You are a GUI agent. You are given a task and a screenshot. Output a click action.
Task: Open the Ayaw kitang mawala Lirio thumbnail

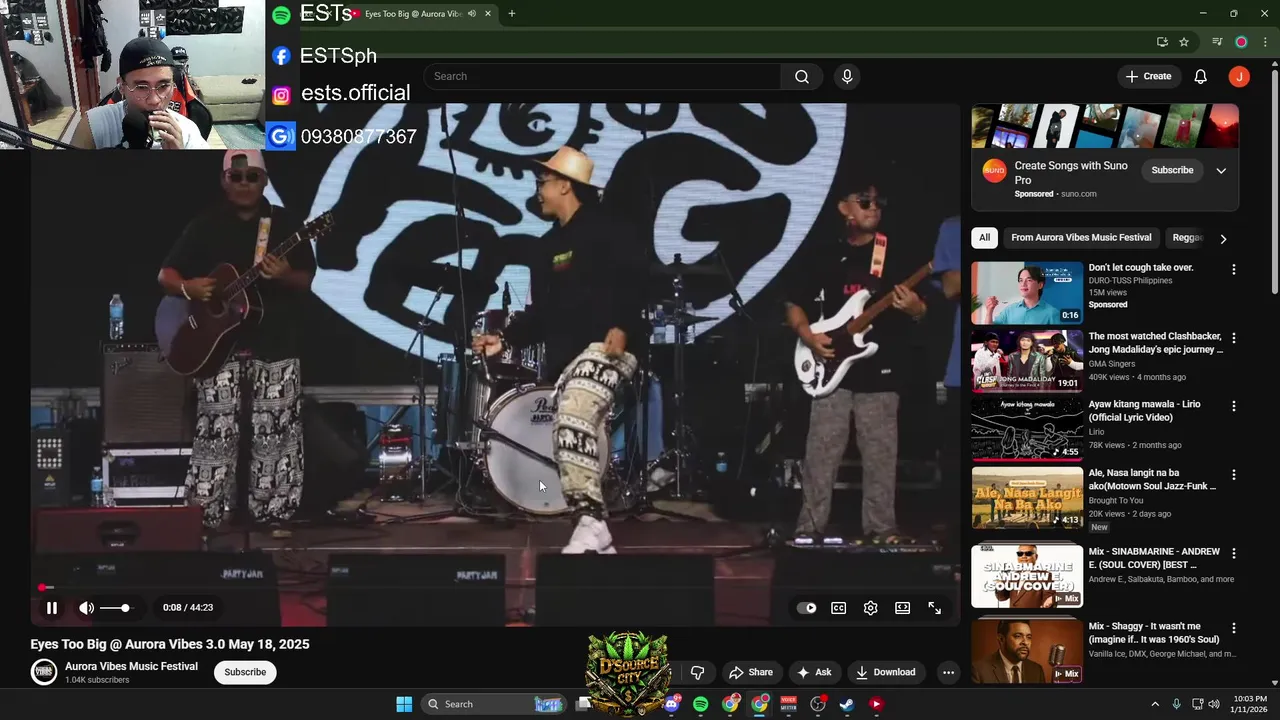pos(1027,429)
